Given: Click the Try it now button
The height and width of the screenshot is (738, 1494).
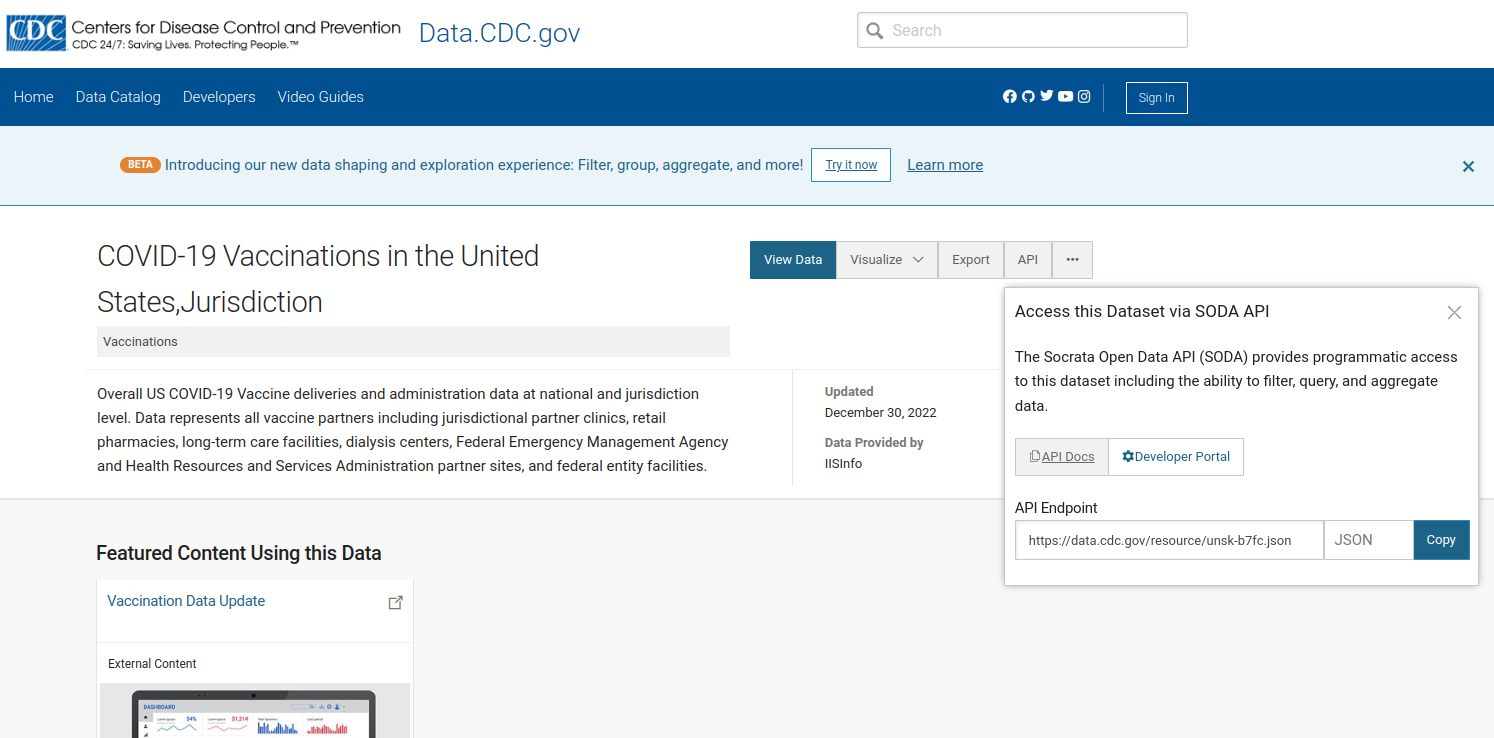Looking at the screenshot, I should point(851,165).
